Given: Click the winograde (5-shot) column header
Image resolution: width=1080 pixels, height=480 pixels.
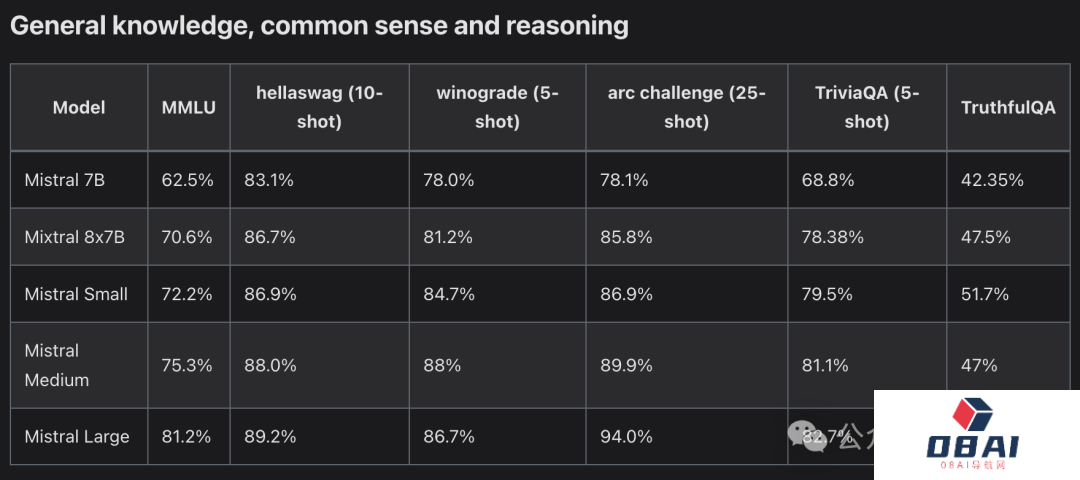Looking at the screenshot, I should tap(497, 107).
